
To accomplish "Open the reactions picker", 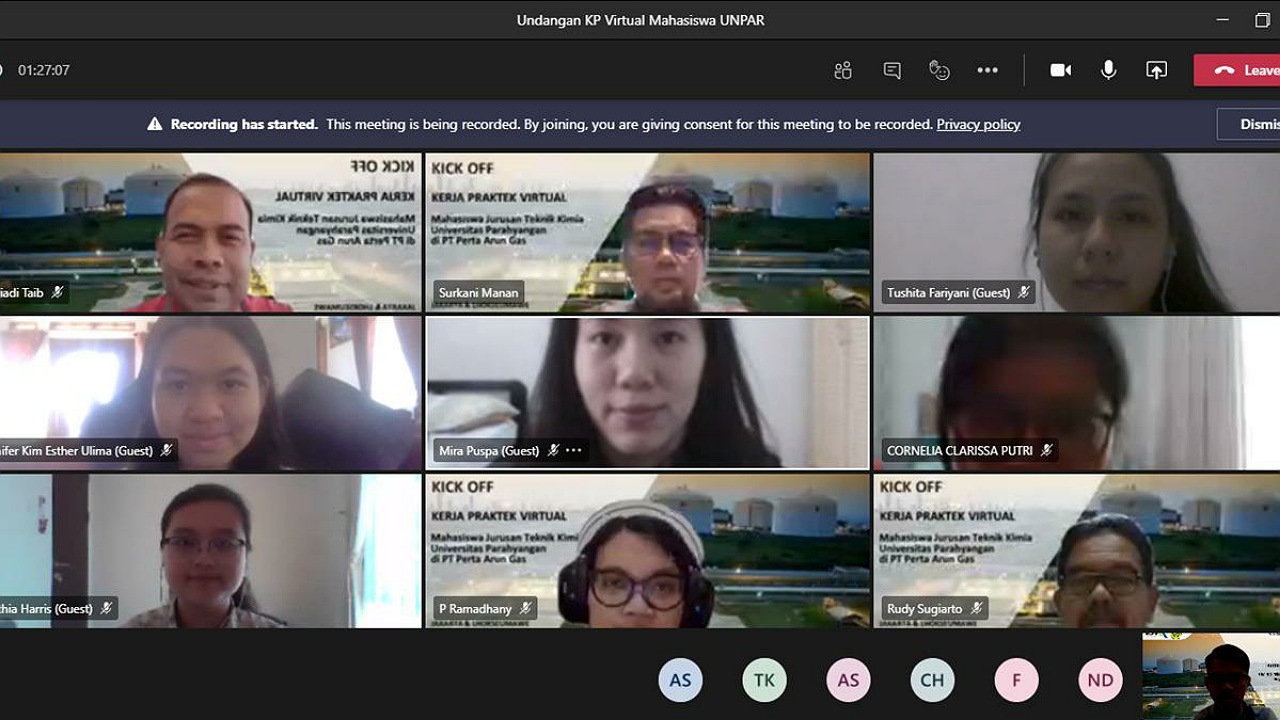I will 939,70.
